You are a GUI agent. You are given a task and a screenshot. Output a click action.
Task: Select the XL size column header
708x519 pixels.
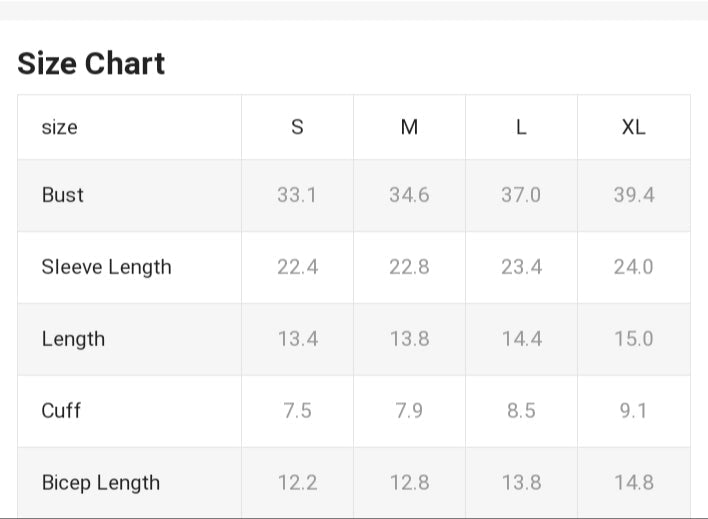point(633,127)
